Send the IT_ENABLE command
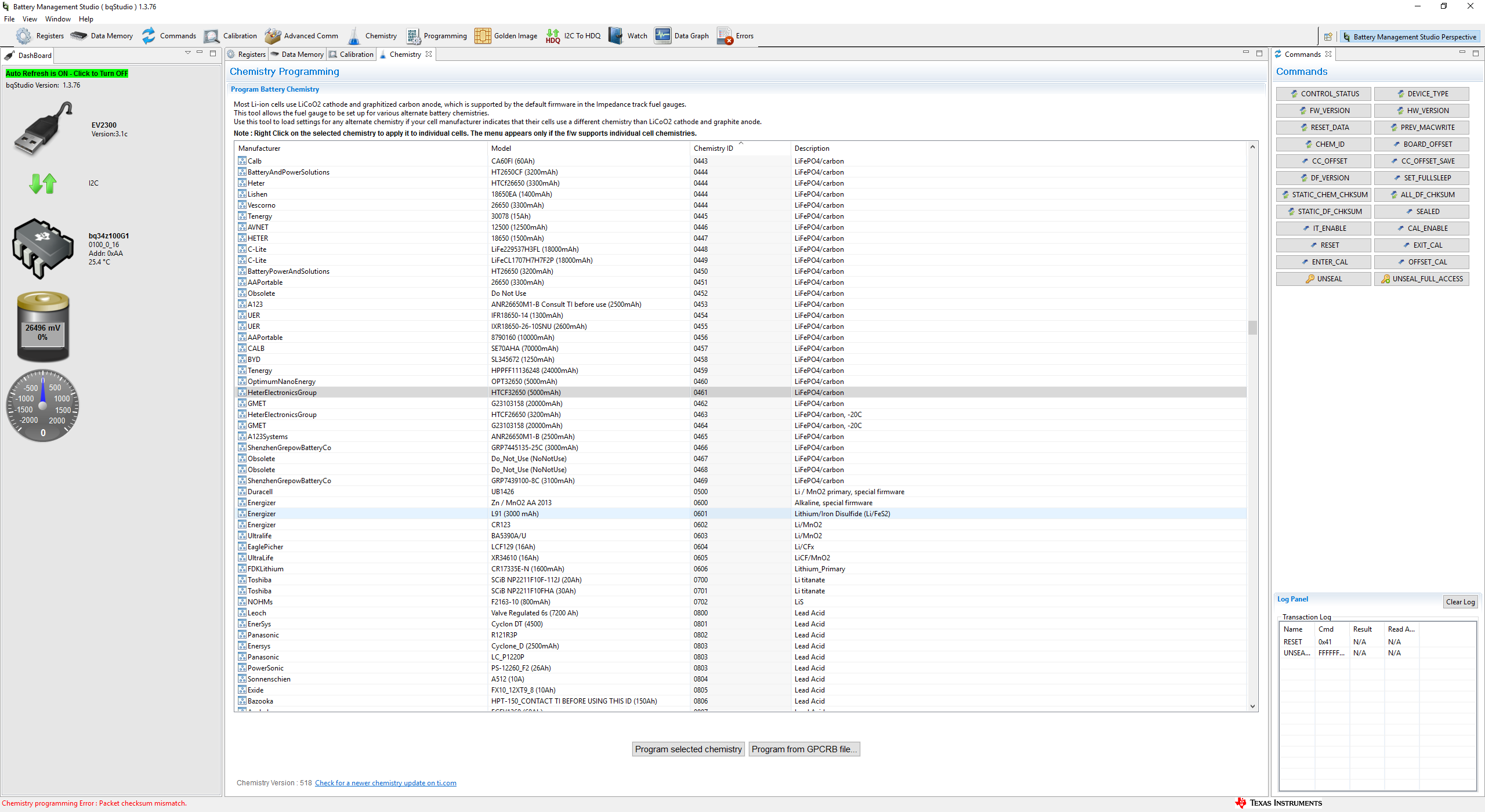Screen dimensions: 1485x812 click(x=1323, y=229)
